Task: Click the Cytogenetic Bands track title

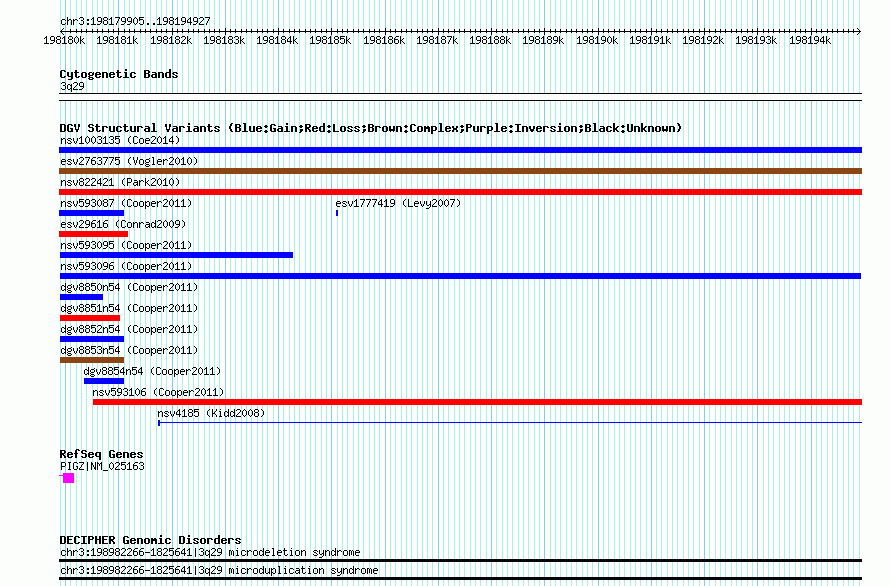Action: click(119, 74)
